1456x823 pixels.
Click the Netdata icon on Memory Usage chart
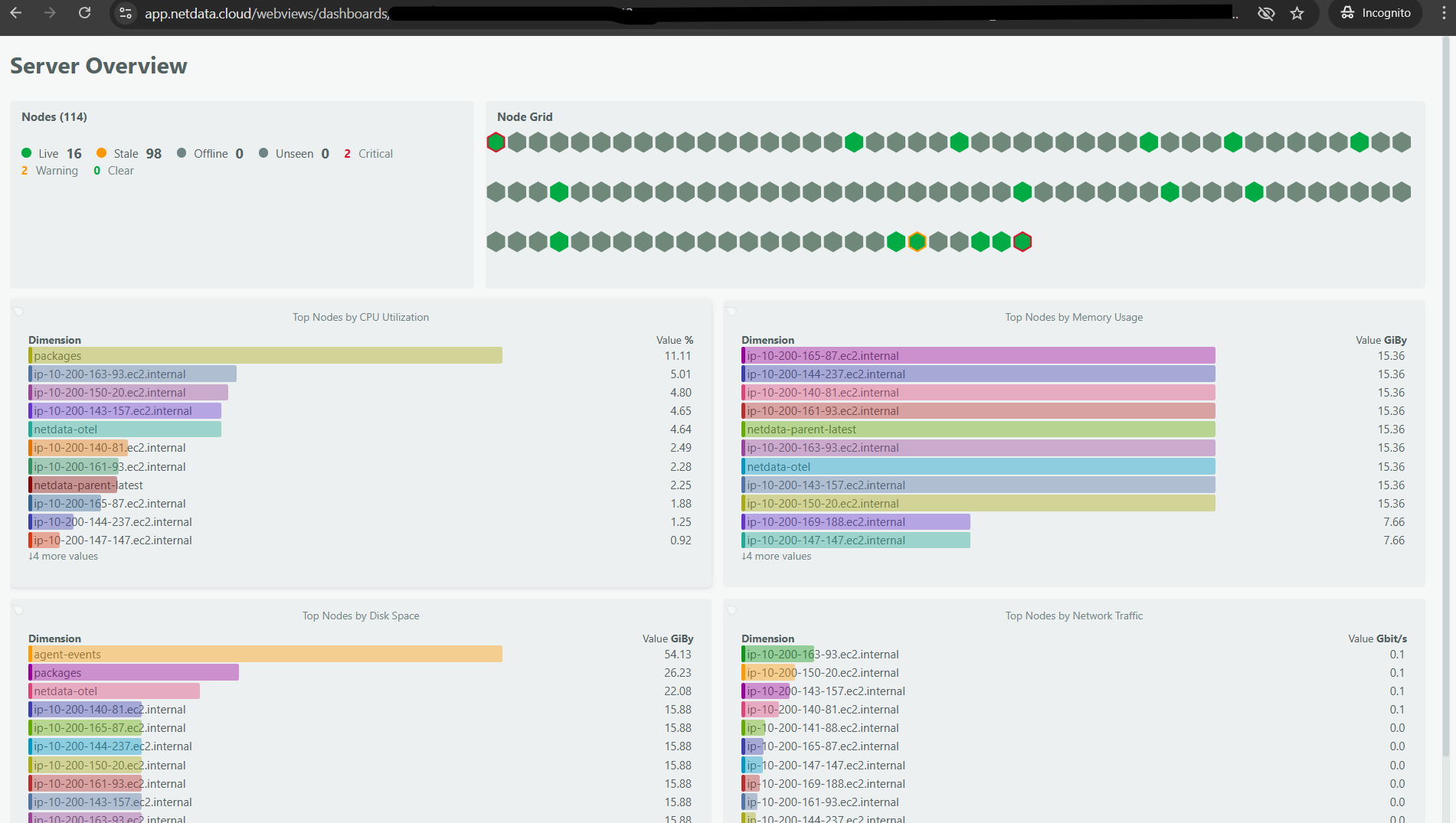click(x=731, y=310)
